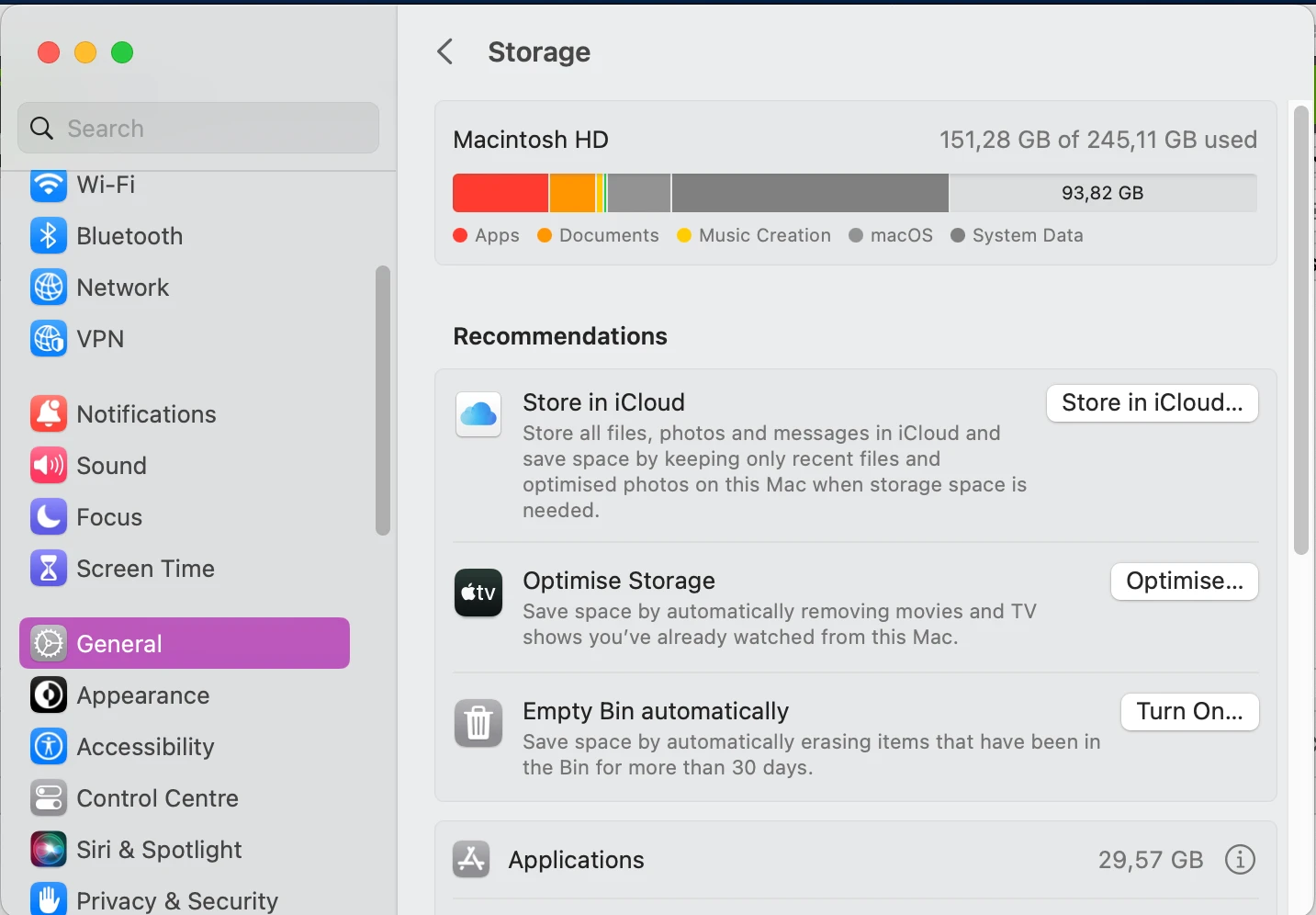1316x915 pixels.
Task: Click inside the sidebar Search field
Action: 197,128
